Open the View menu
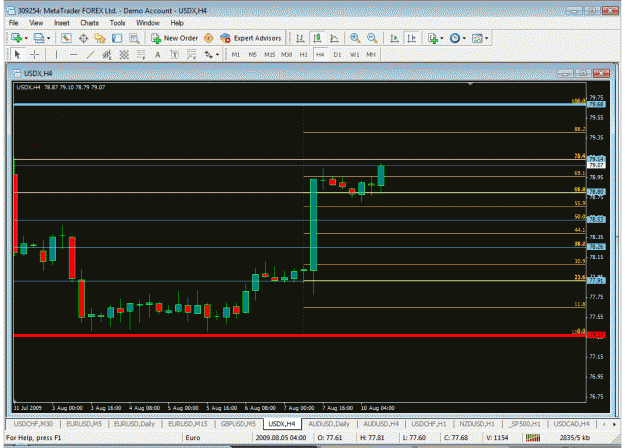625x448 pixels. tap(36, 23)
